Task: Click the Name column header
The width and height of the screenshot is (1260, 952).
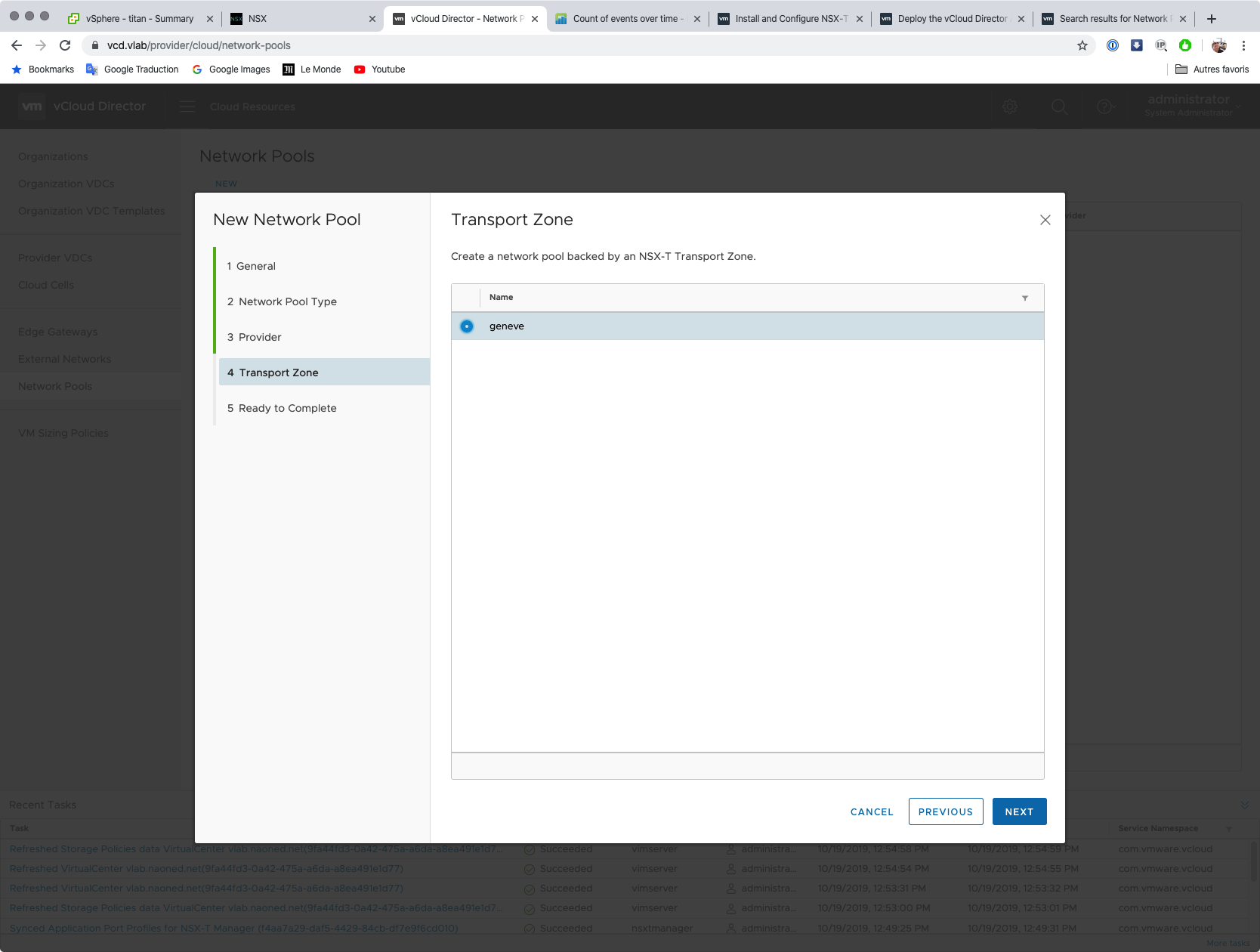Action: pos(502,298)
